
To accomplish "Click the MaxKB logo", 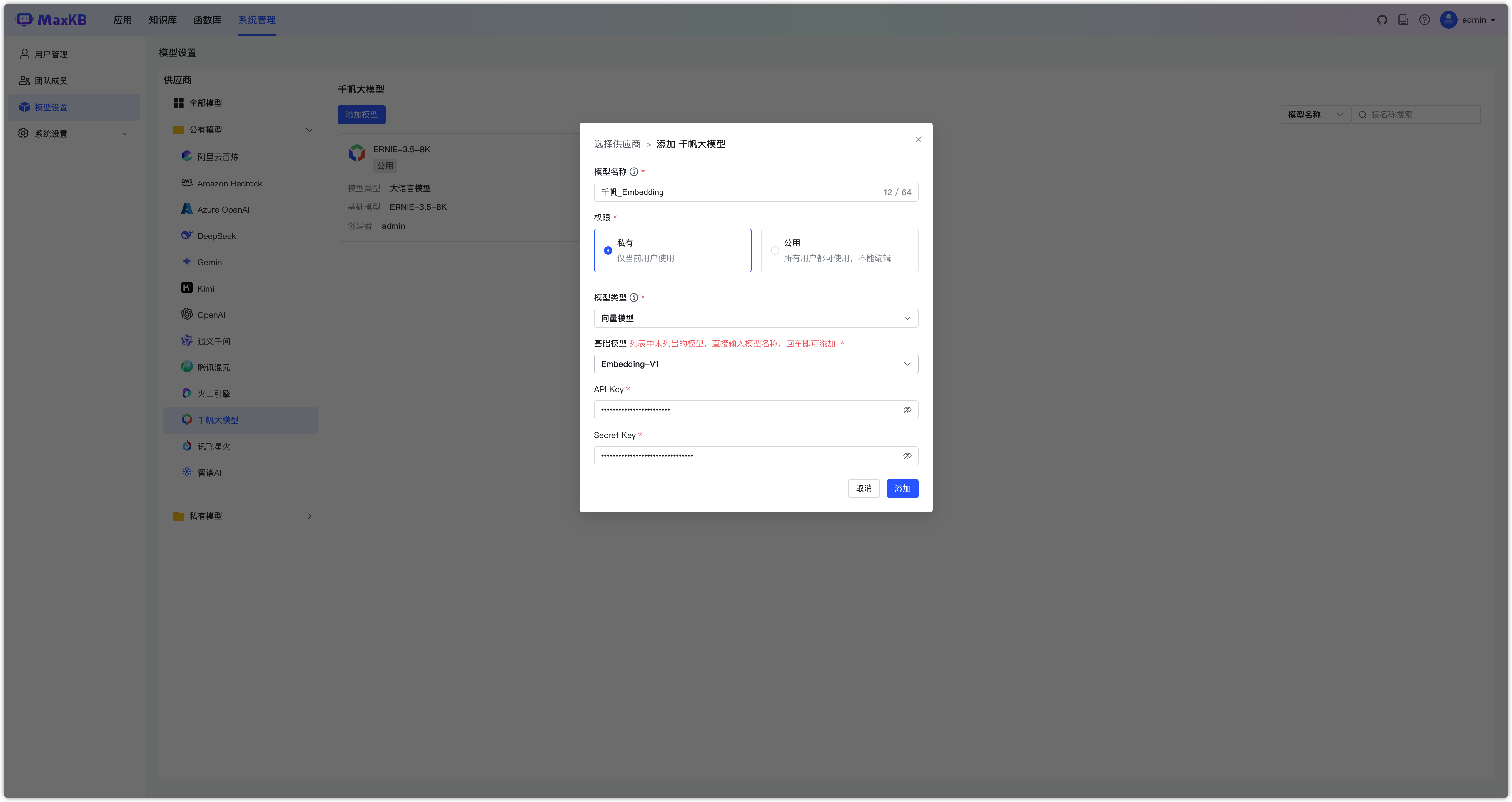I will coord(52,20).
